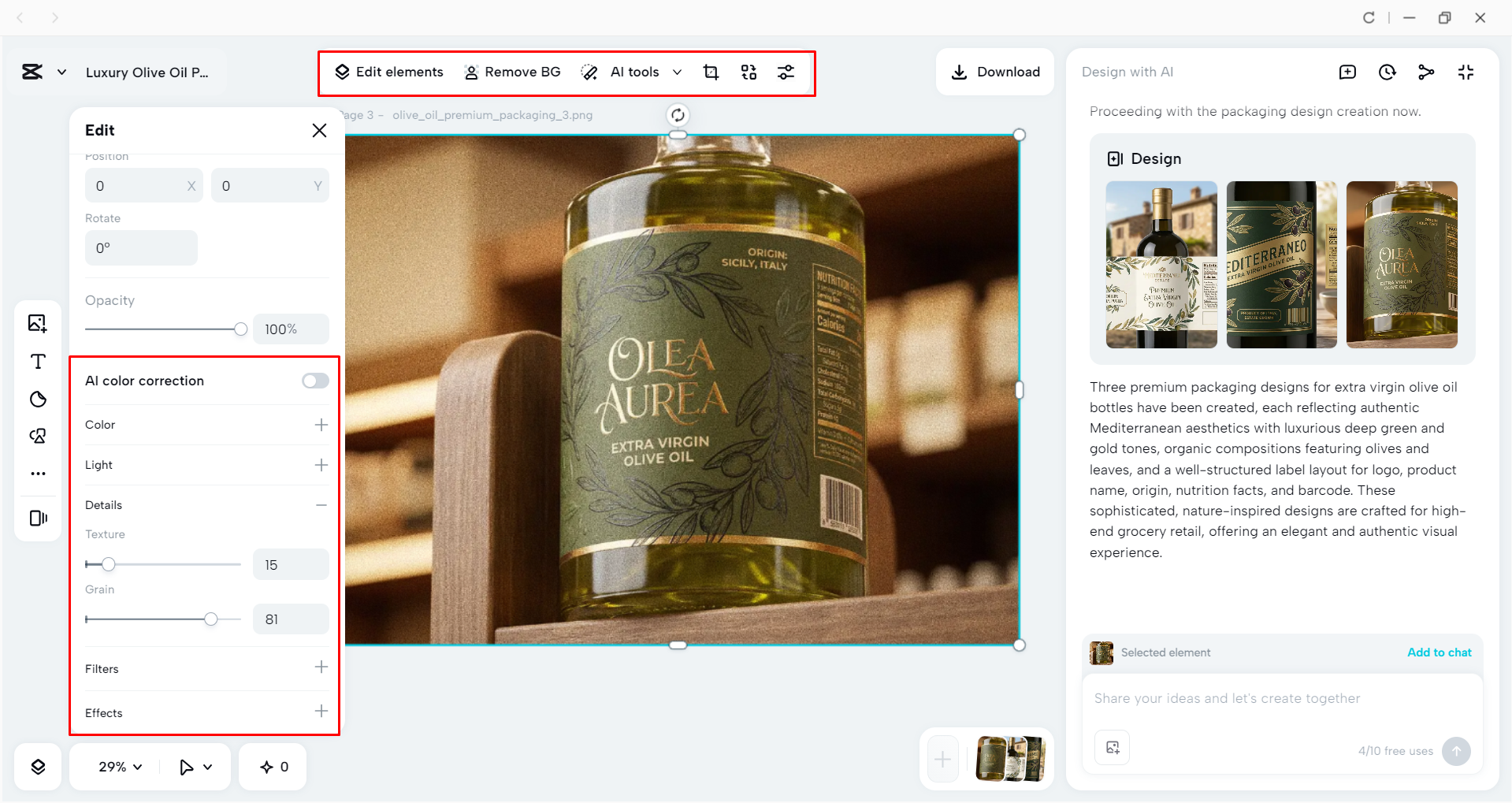
Task: Click the olive oil bottle image on canvas
Action: point(682,390)
